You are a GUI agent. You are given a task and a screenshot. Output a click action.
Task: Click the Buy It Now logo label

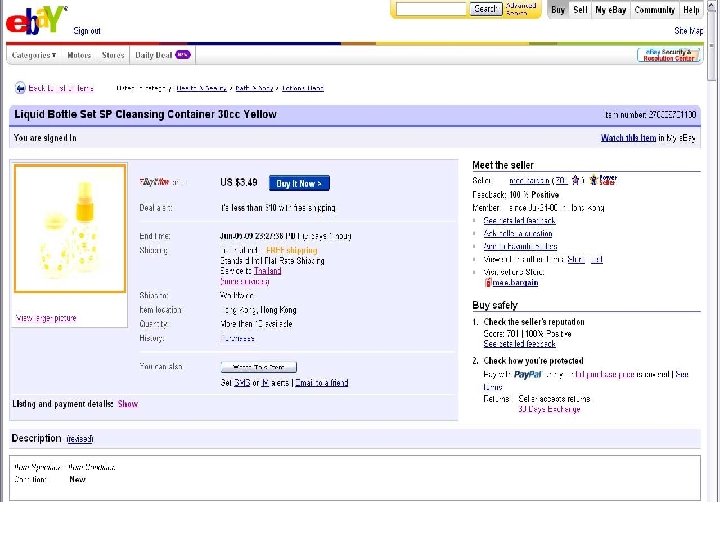pos(154,182)
